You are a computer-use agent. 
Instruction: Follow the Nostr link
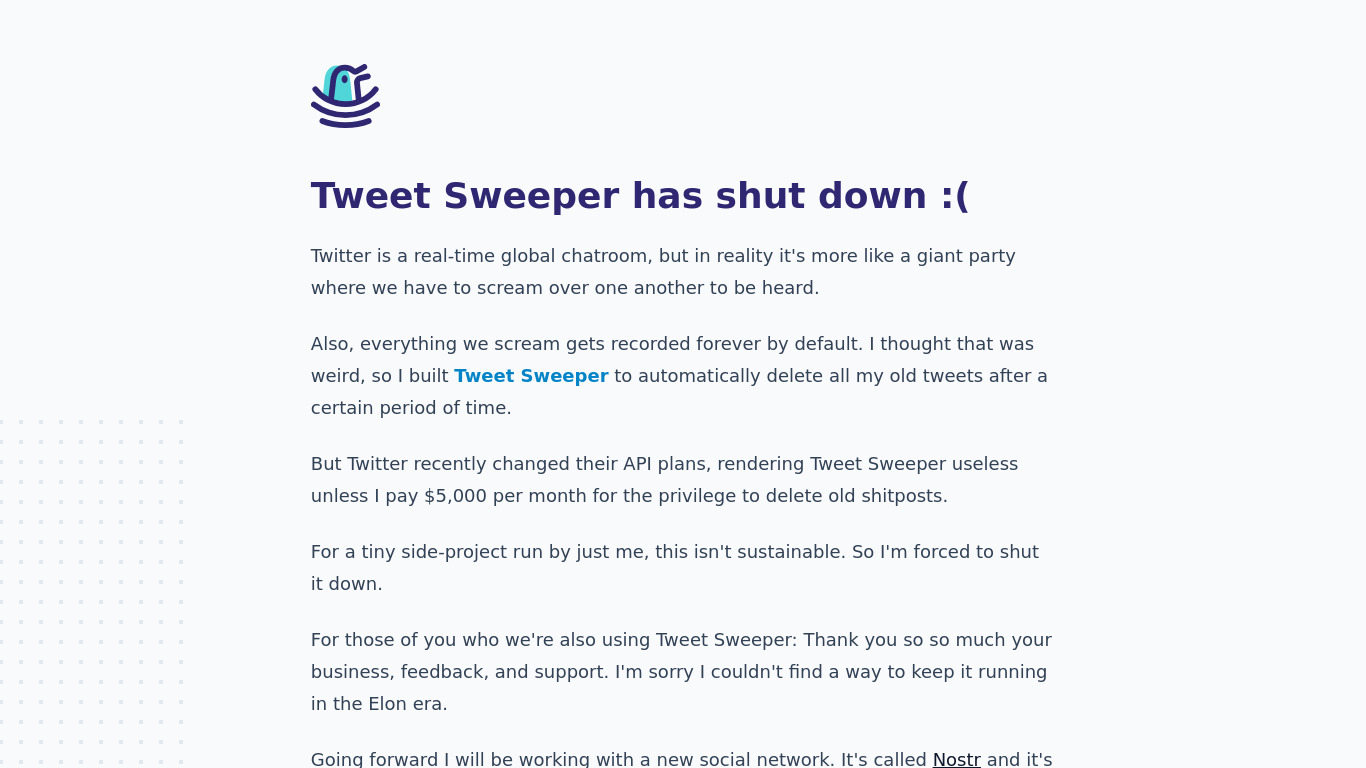(956, 759)
